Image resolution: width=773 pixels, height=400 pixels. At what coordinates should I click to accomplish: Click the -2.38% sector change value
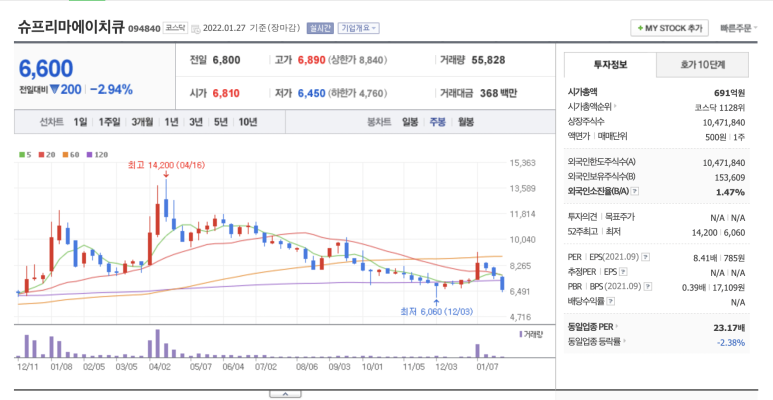click(731, 342)
